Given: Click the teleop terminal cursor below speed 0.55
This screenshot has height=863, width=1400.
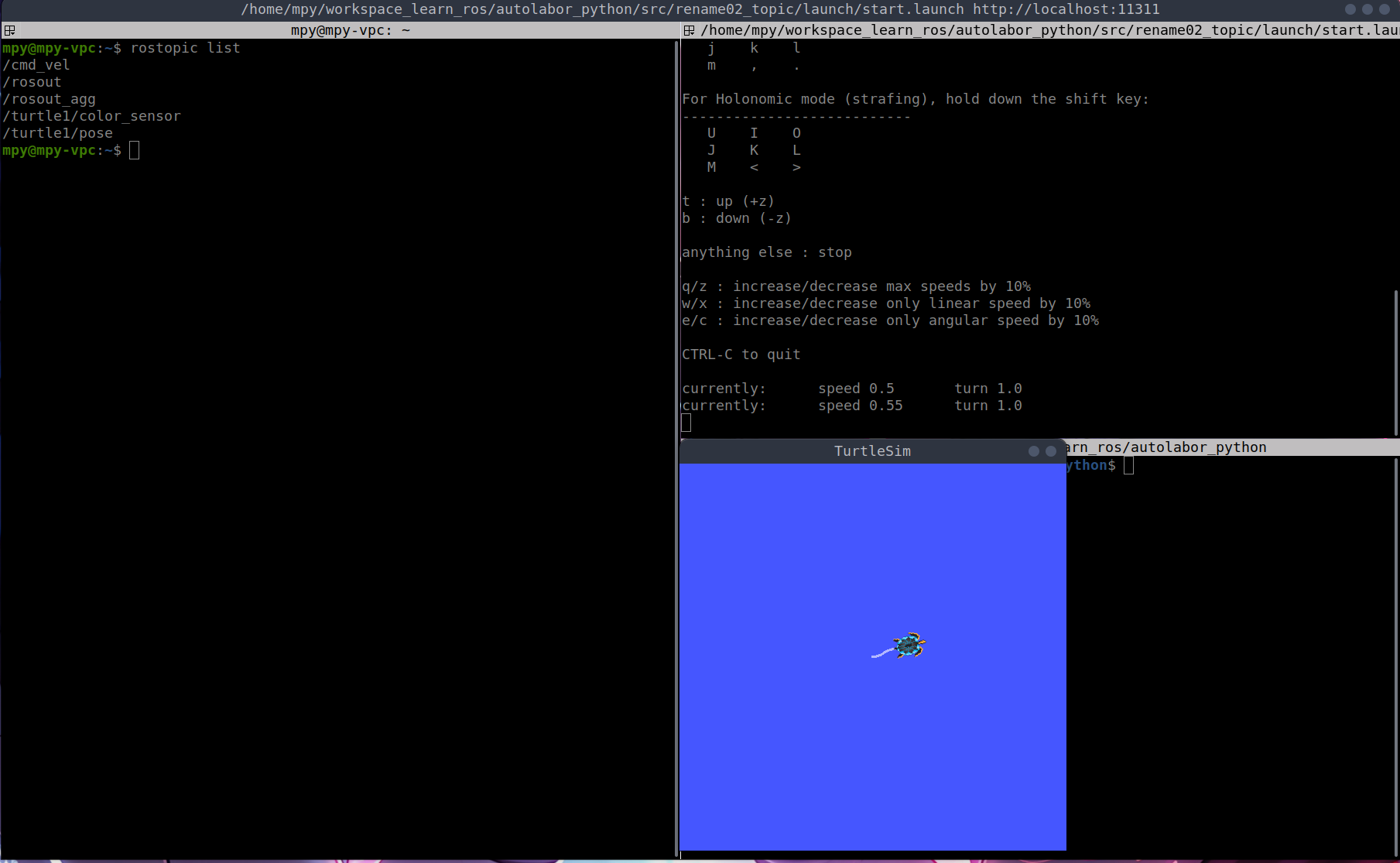Looking at the screenshot, I should pyautogui.click(x=686, y=423).
